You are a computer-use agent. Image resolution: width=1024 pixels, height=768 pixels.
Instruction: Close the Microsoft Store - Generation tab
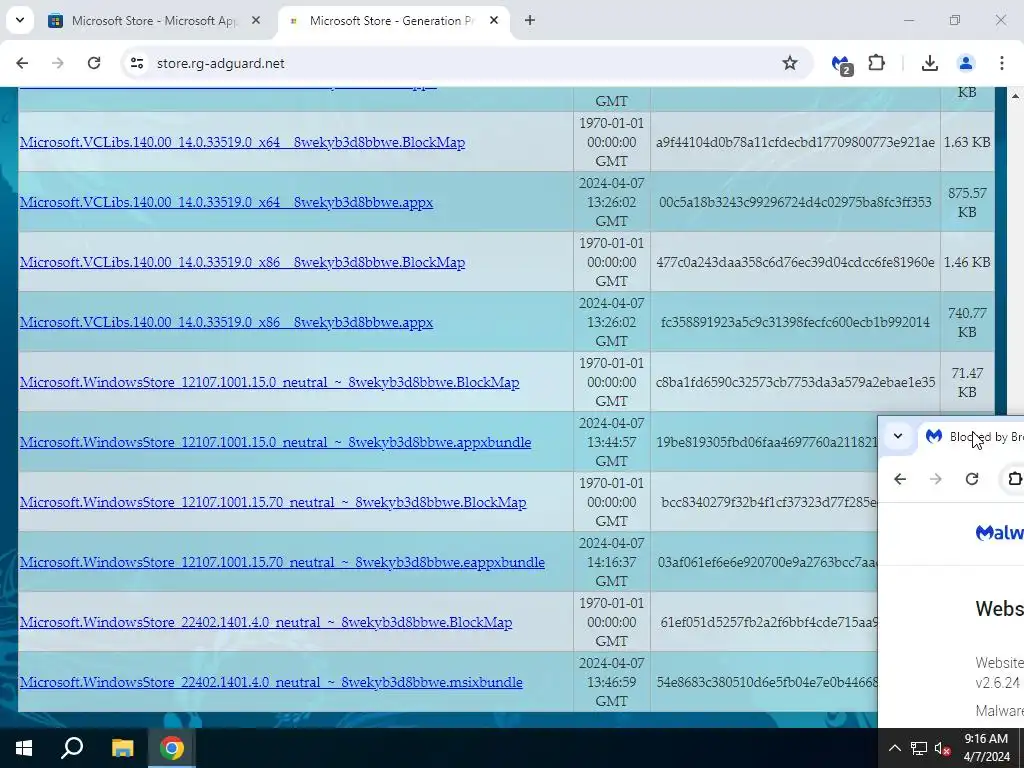point(494,21)
